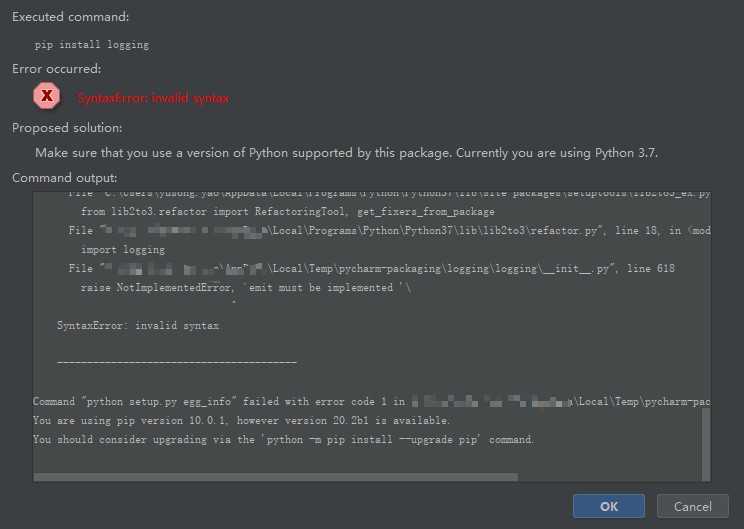Screen dimensions: 744x529
Task: Select the red SyntaxError invalid syntax message
Action: (x=153, y=98)
